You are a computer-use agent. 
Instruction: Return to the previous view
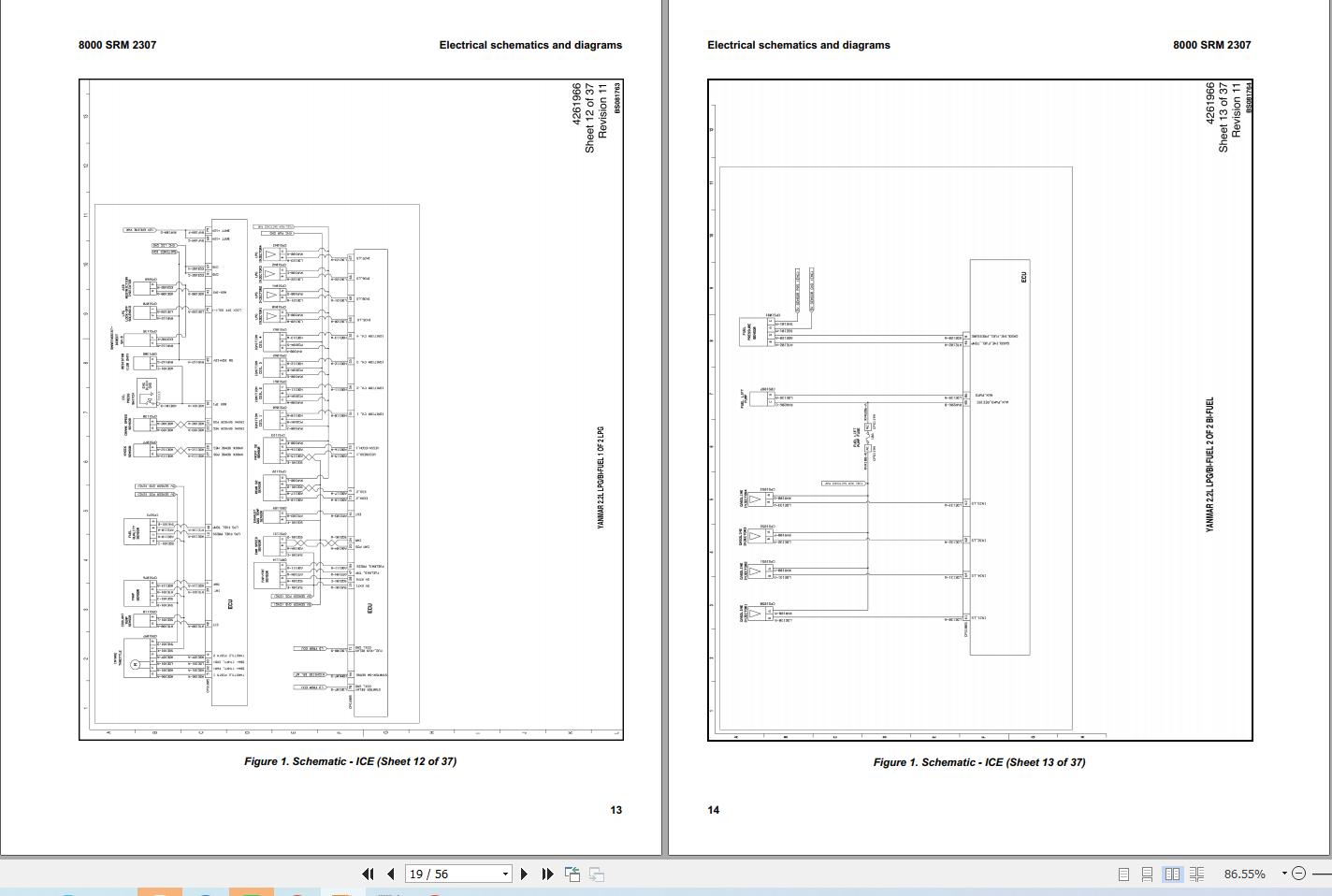pos(572,874)
